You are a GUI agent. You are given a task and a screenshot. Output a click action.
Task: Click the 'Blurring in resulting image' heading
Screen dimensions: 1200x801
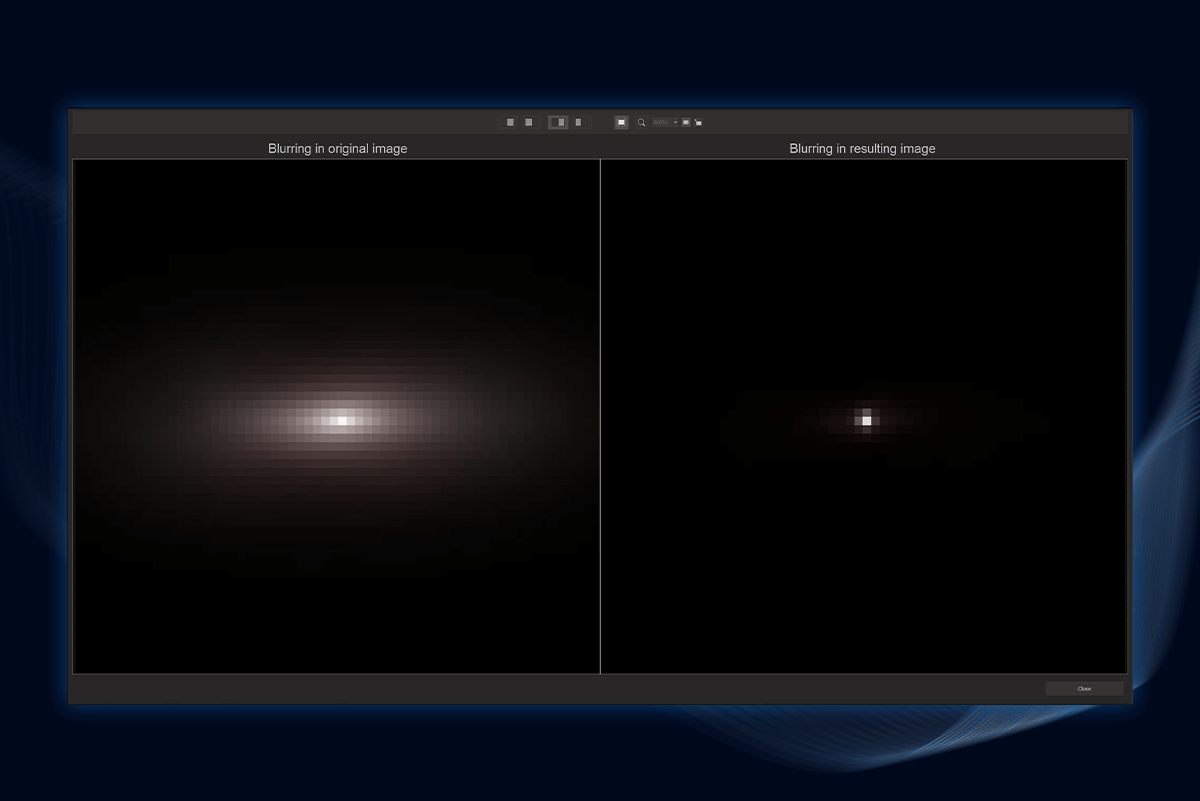pyautogui.click(x=862, y=148)
